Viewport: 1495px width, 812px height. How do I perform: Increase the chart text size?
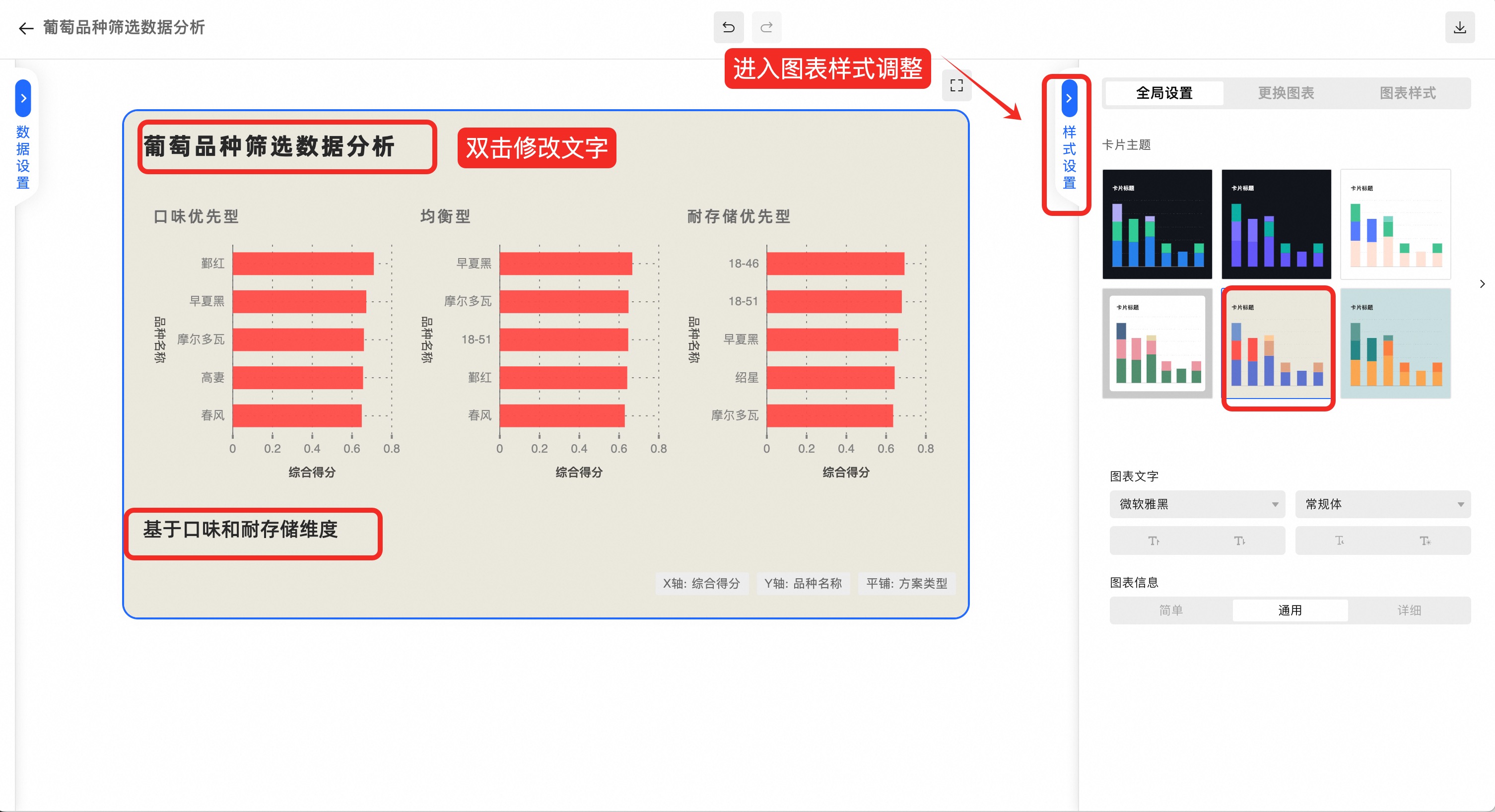[1154, 541]
